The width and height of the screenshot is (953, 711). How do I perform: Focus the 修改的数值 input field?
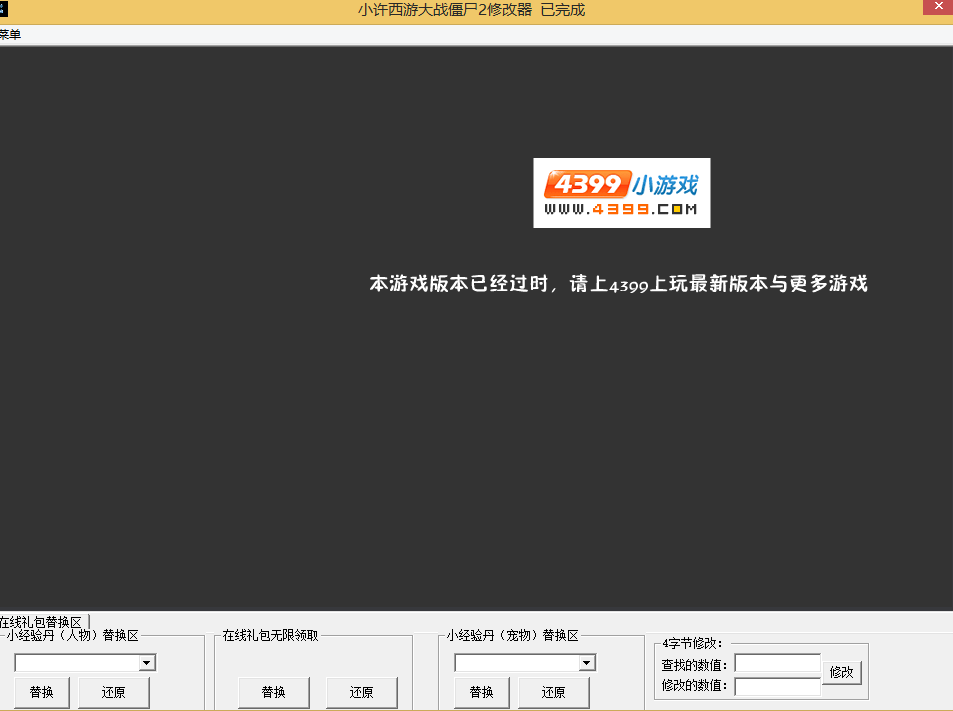(x=778, y=686)
